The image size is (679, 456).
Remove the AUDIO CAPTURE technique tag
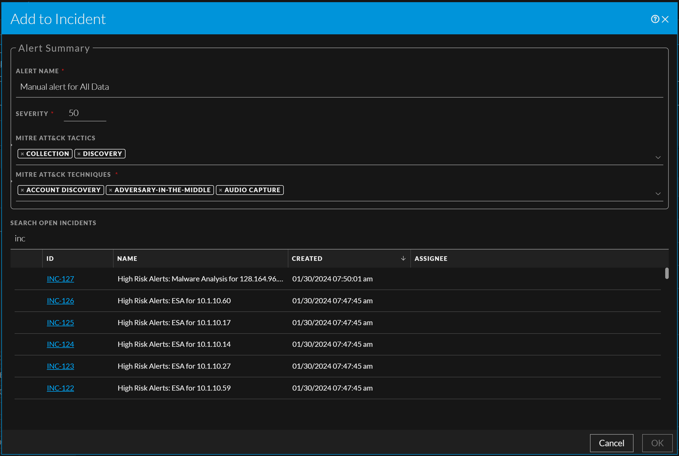click(x=221, y=190)
